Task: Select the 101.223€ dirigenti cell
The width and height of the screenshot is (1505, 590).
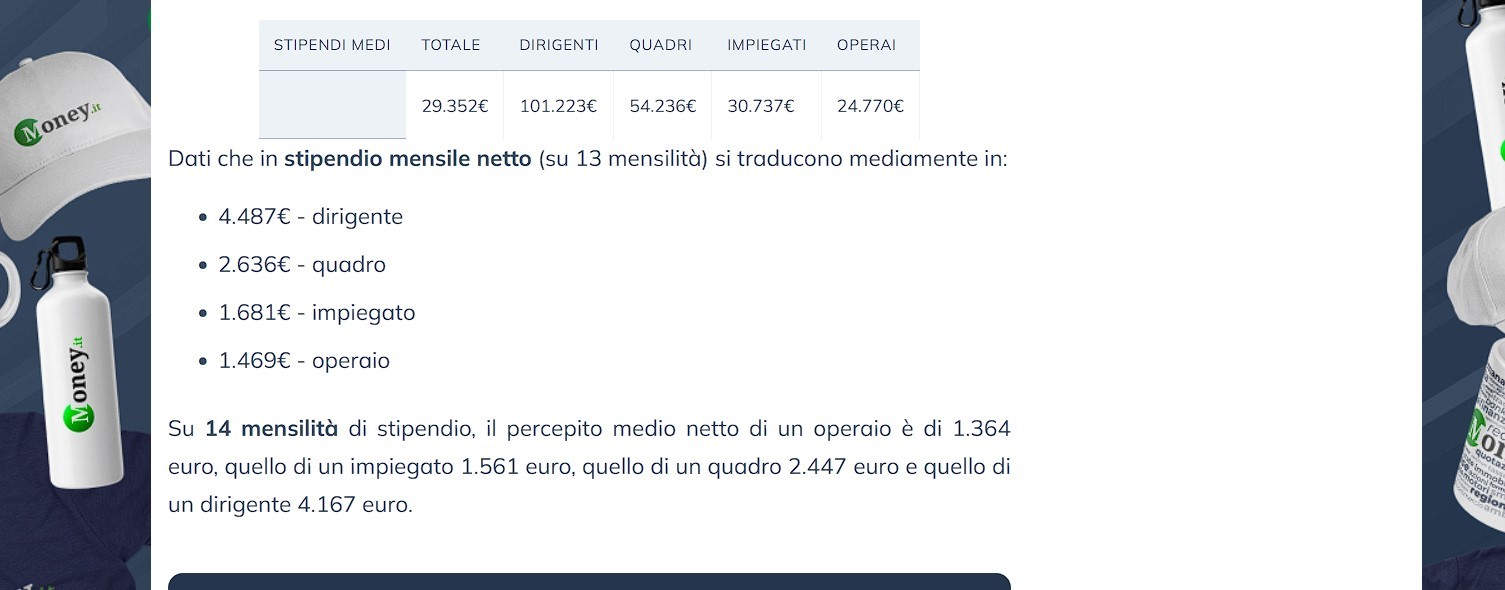Action: (x=558, y=105)
